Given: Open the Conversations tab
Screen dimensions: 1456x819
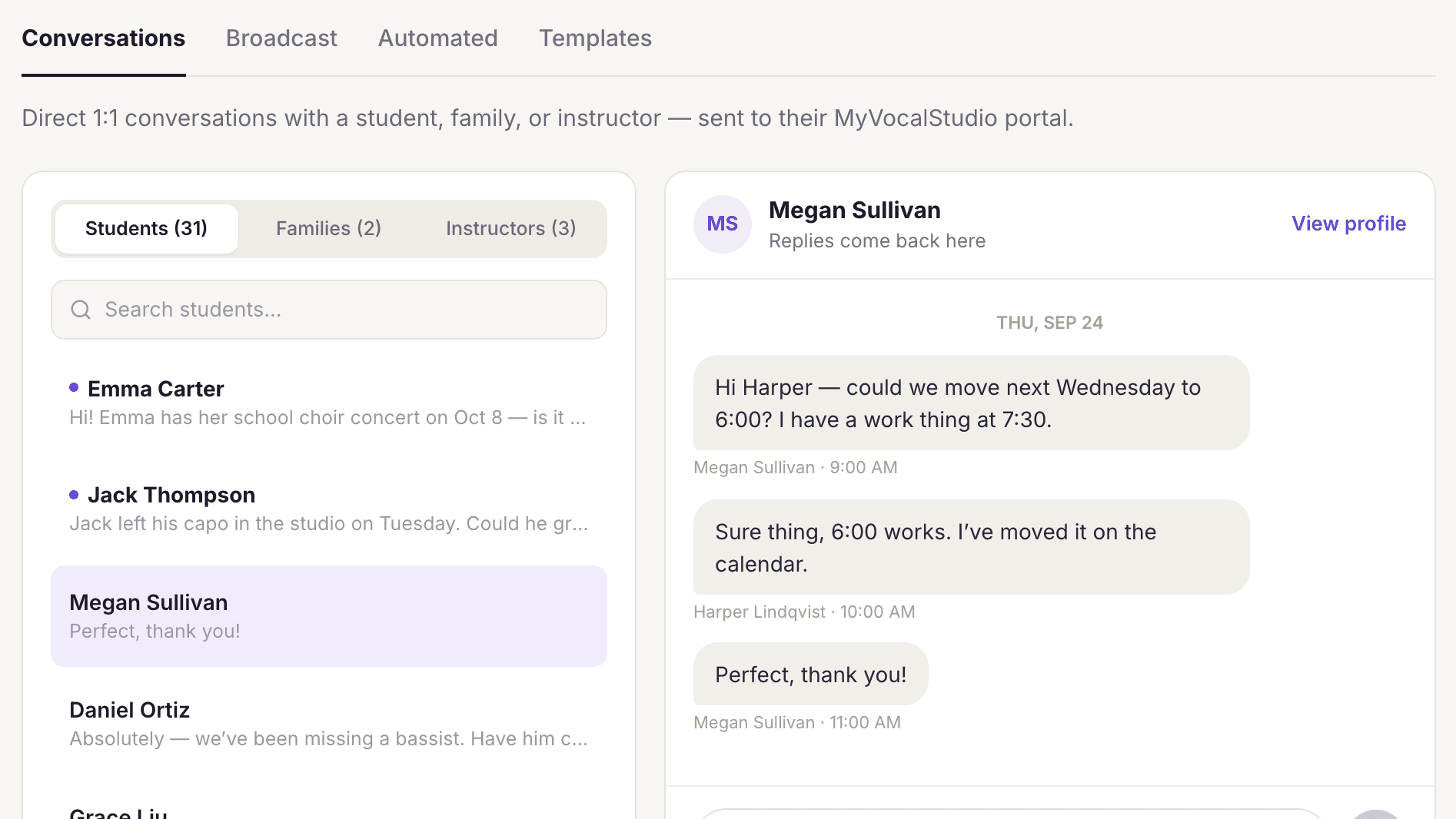Looking at the screenshot, I should point(104,38).
